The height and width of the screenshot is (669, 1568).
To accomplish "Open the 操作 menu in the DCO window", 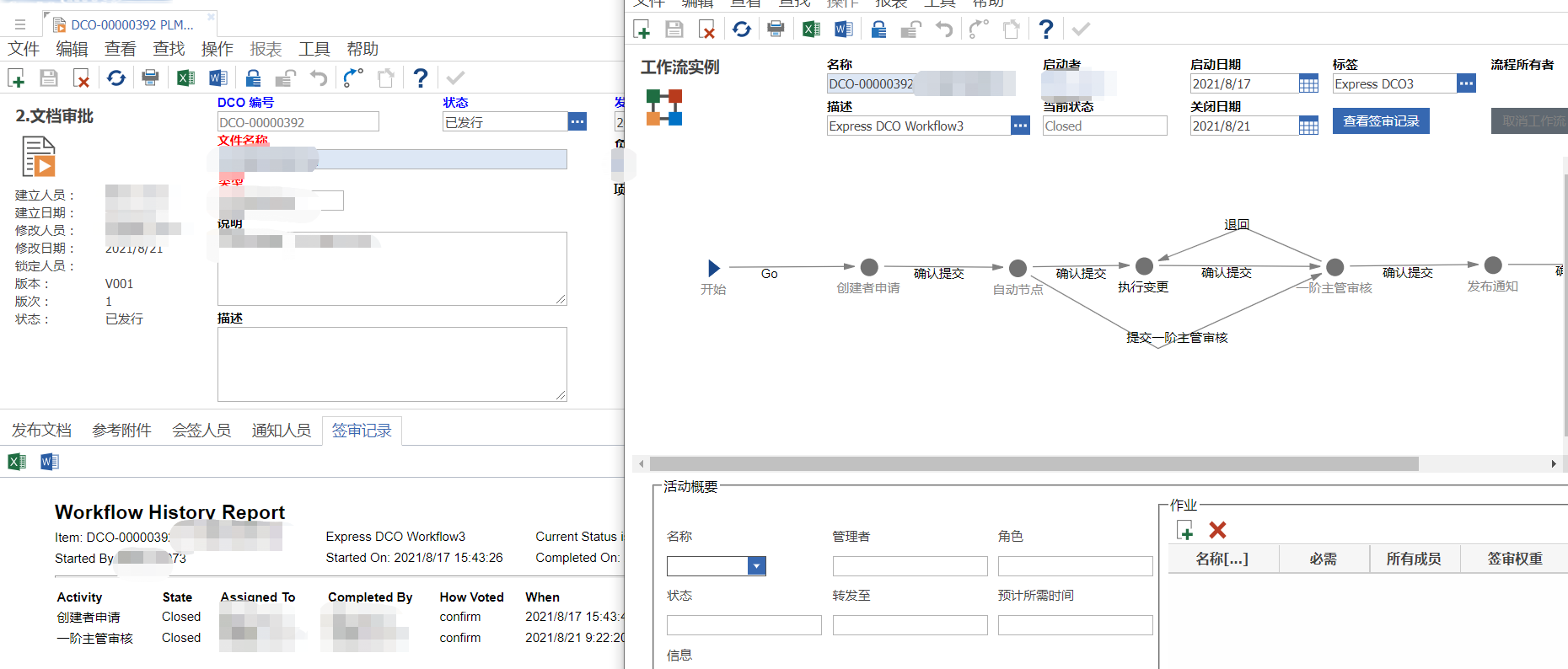I will 217,49.
